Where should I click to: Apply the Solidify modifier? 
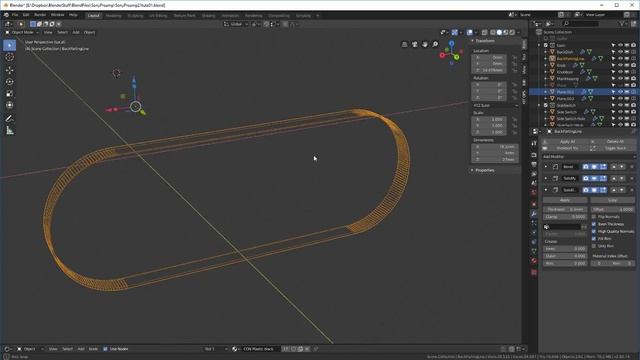(565, 200)
